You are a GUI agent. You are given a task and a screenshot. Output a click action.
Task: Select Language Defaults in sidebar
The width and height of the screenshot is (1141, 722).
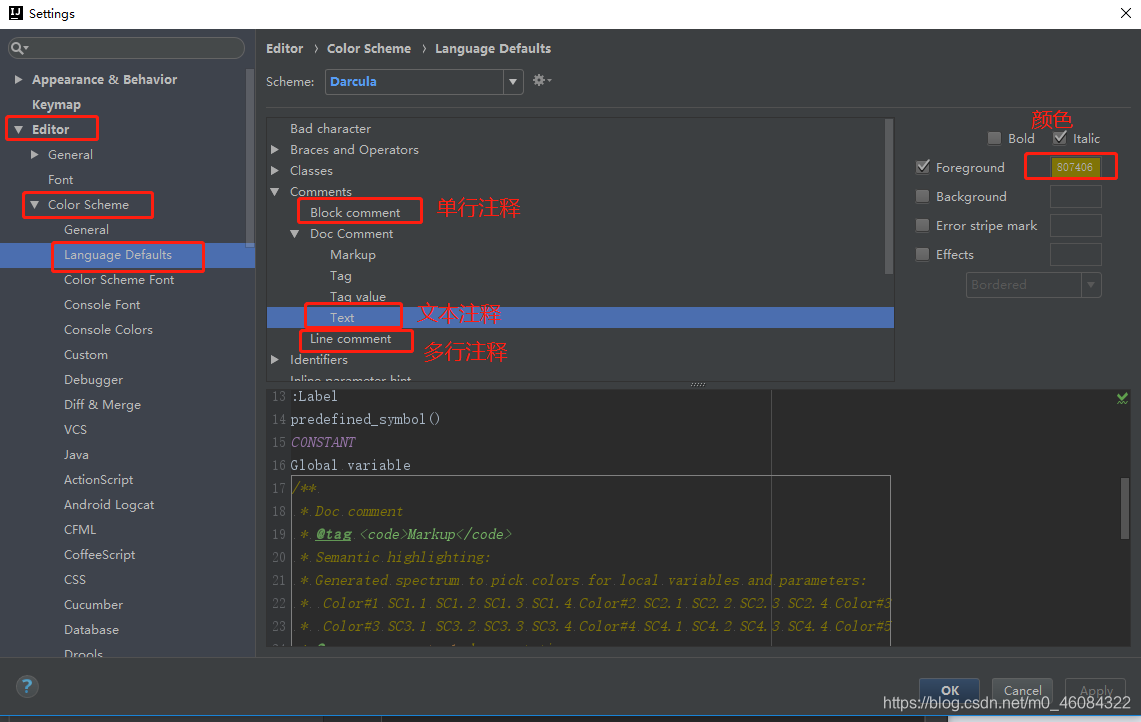click(x=118, y=255)
